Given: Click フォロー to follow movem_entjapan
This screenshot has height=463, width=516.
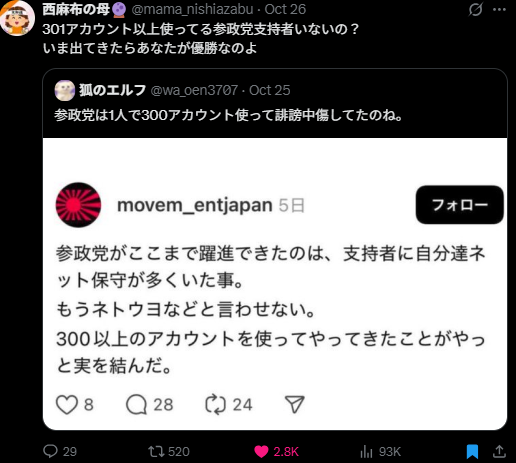Looking at the screenshot, I should (459, 205).
